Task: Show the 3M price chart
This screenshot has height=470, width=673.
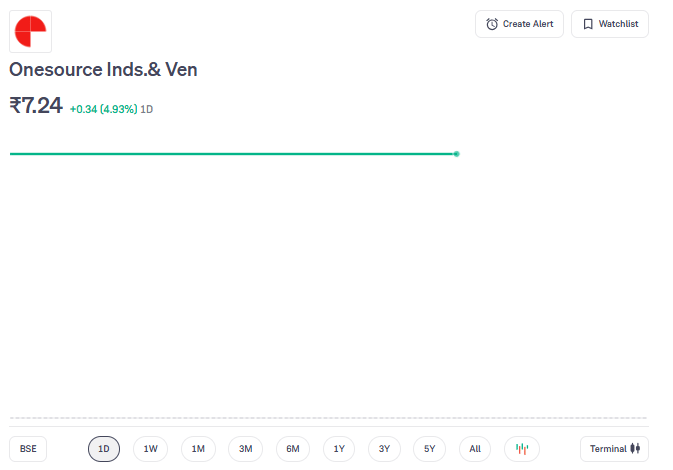Action: [x=246, y=449]
